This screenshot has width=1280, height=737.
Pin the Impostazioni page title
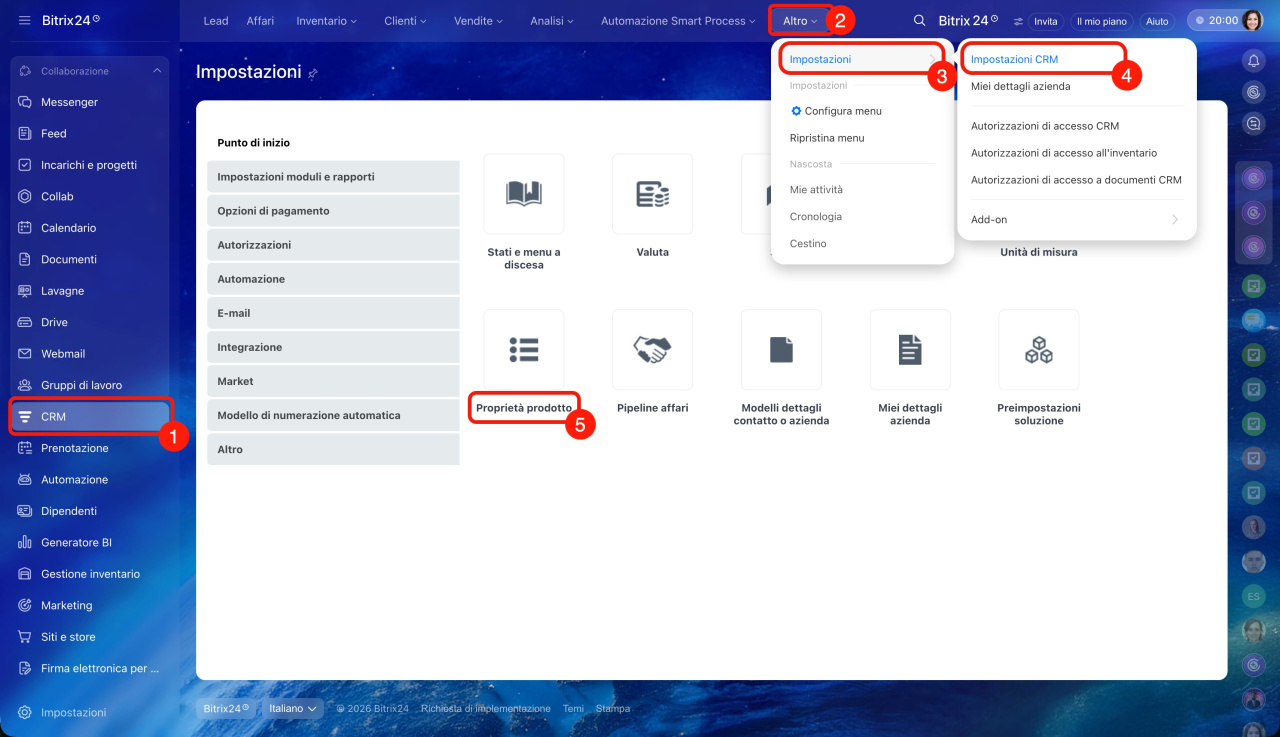click(313, 74)
